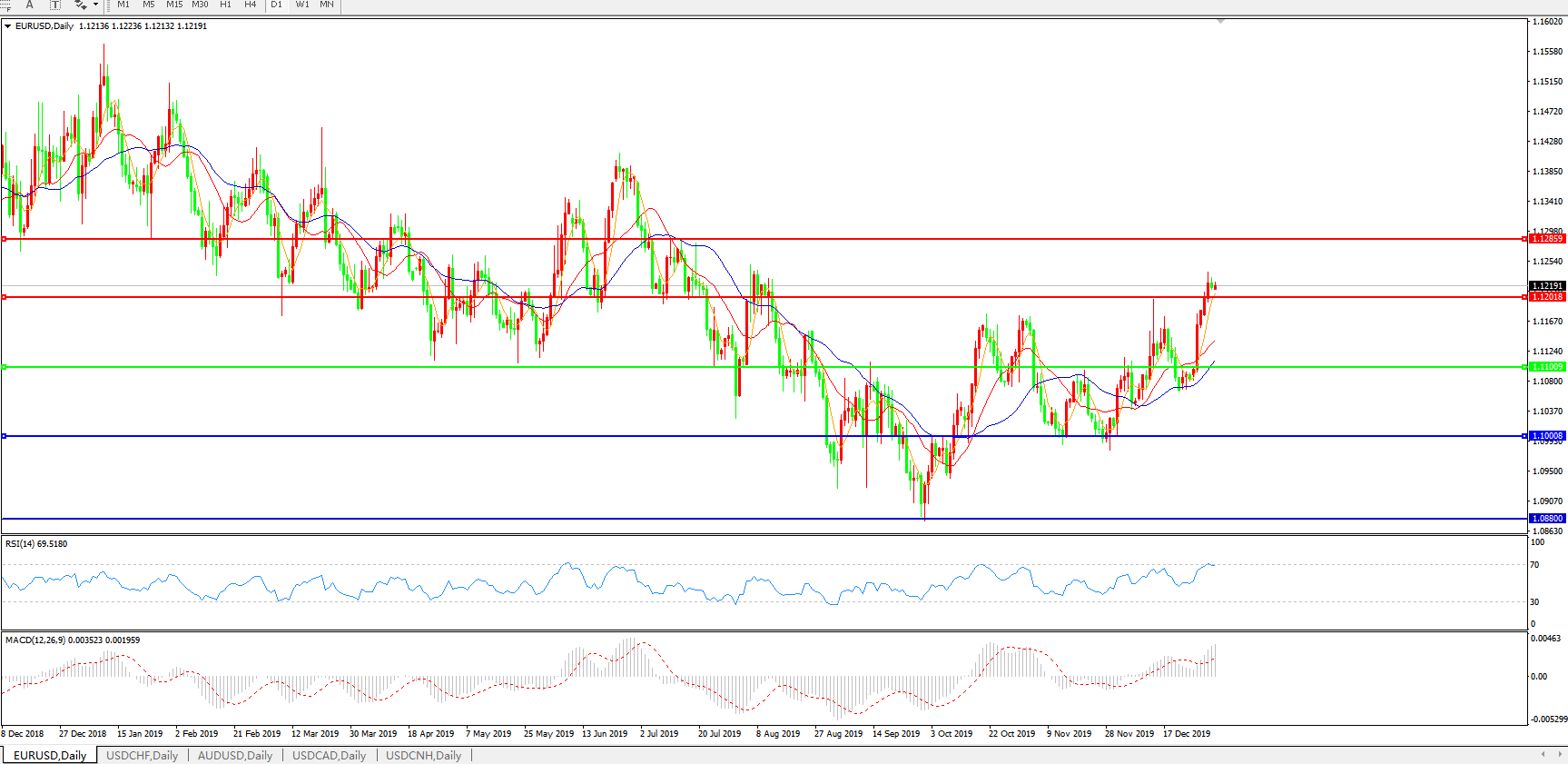Select the red 1.12859 price level label
Screen dimensions: 1568x764
point(1547,239)
